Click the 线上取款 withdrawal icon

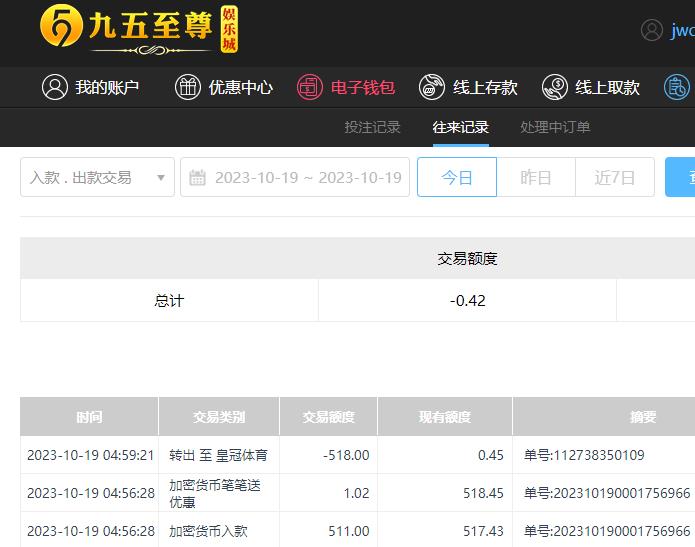[554, 87]
